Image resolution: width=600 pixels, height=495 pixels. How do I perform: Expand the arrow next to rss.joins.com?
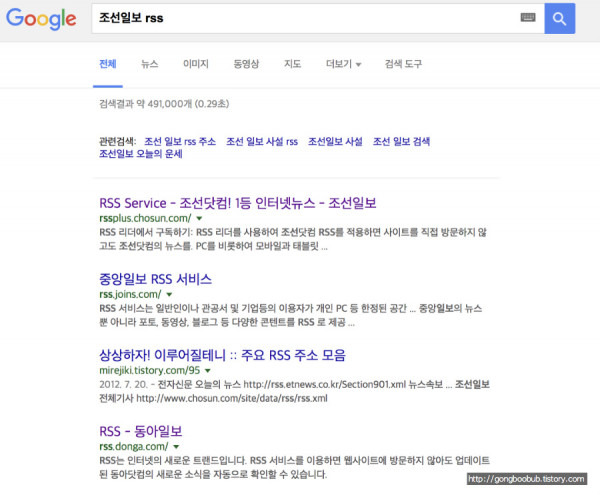[169, 295]
